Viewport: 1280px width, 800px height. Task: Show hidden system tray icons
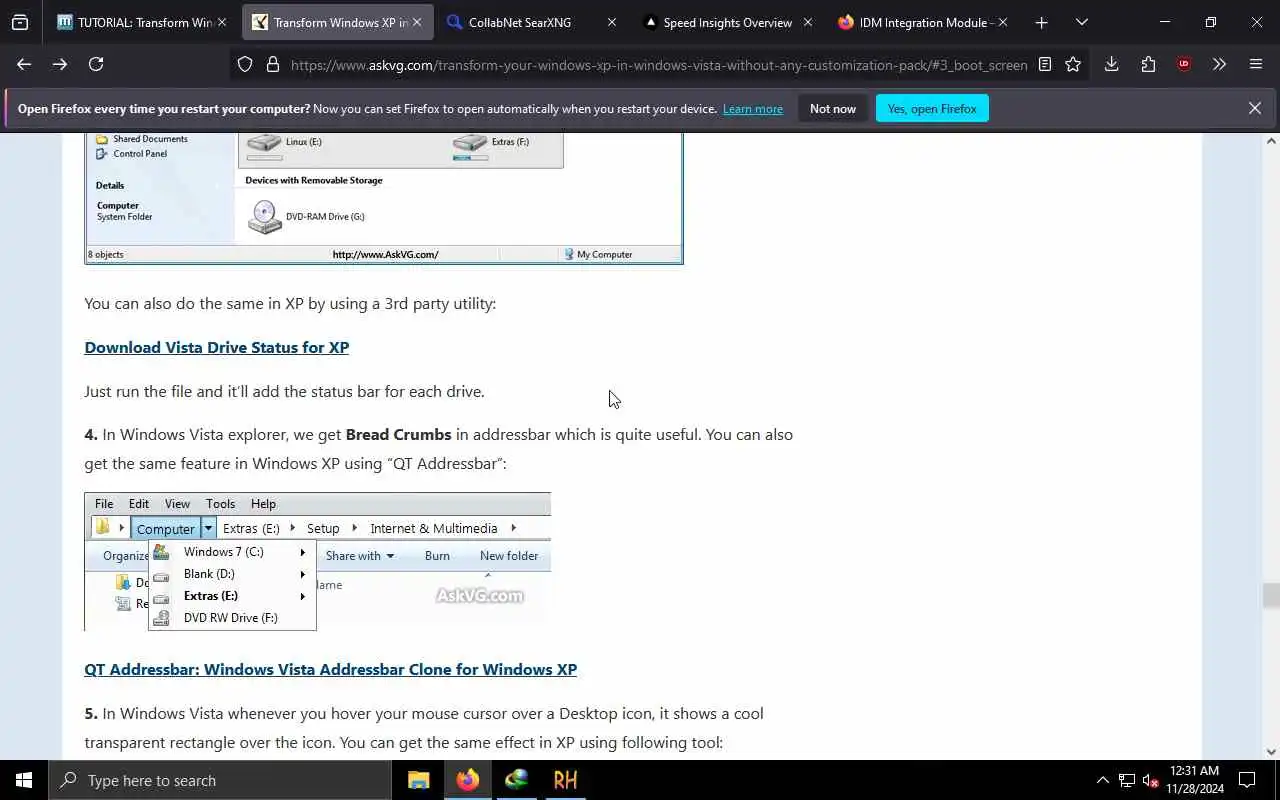tap(1103, 780)
